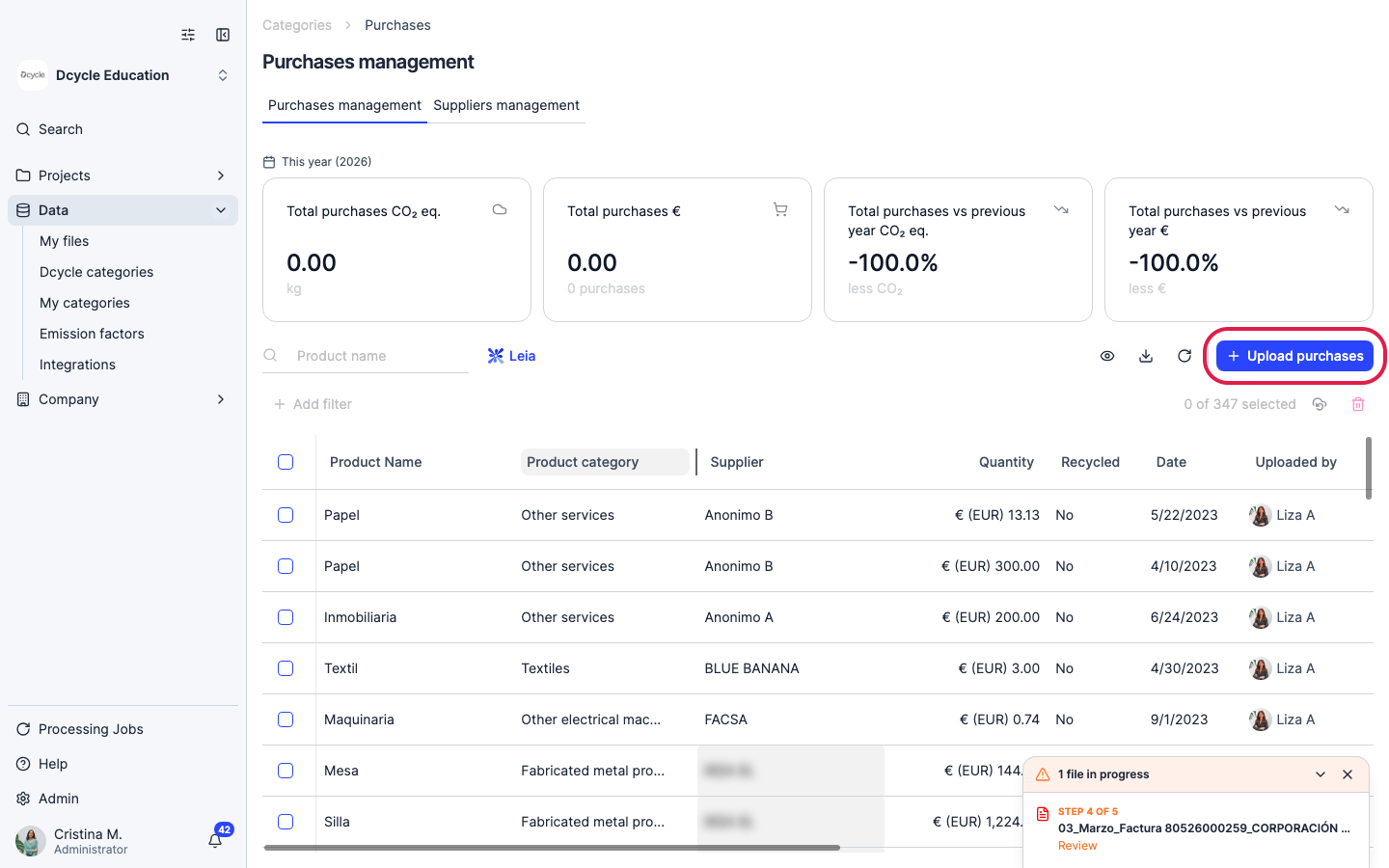This screenshot has height=868, width=1389.
Task: Open the Dcycle Education organization switcher
Action: pyautogui.click(x=123, y=75)
